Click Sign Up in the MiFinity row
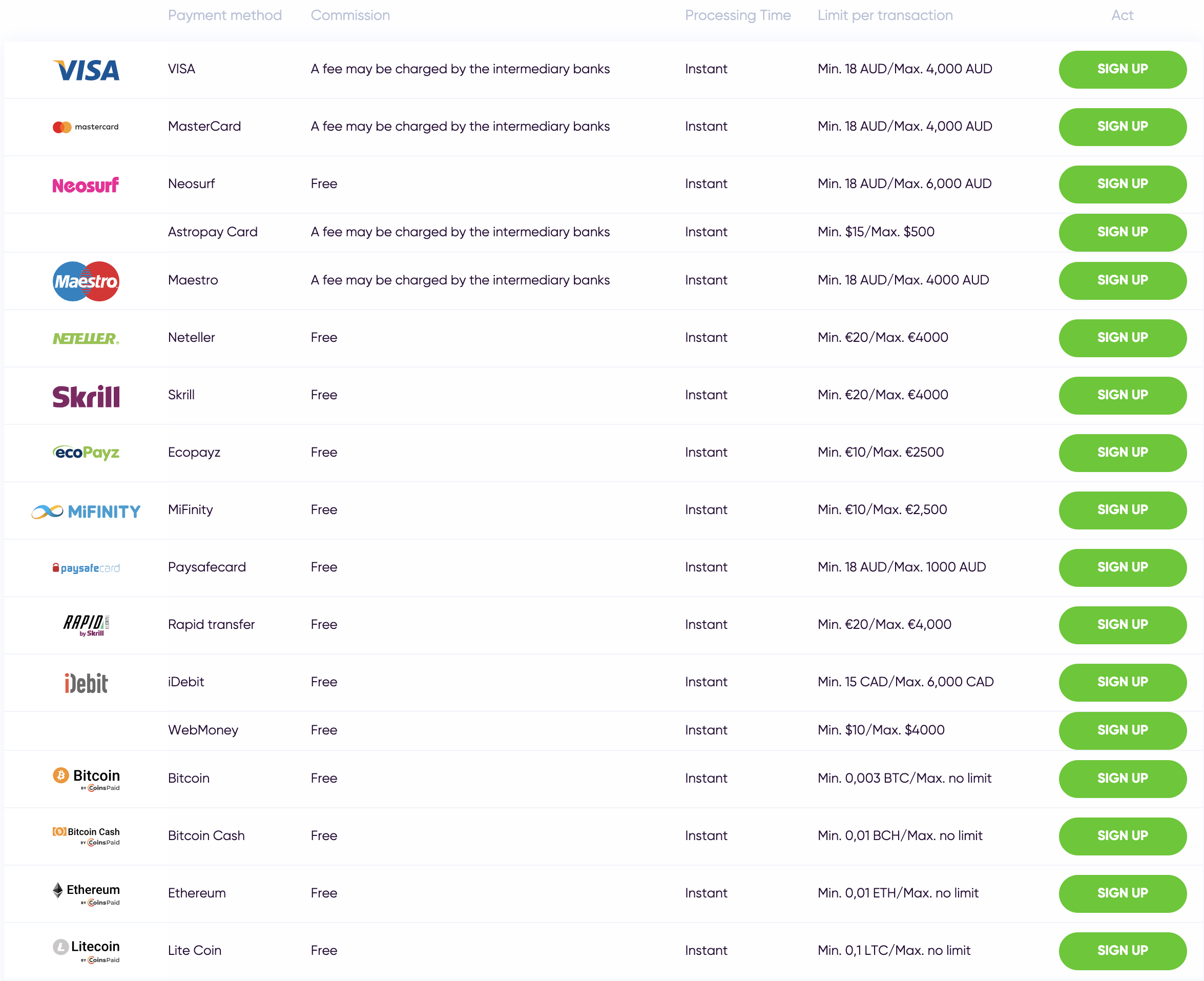Image resolution: width=1204 pixels, height=981 pixels. click(1122, 510)
